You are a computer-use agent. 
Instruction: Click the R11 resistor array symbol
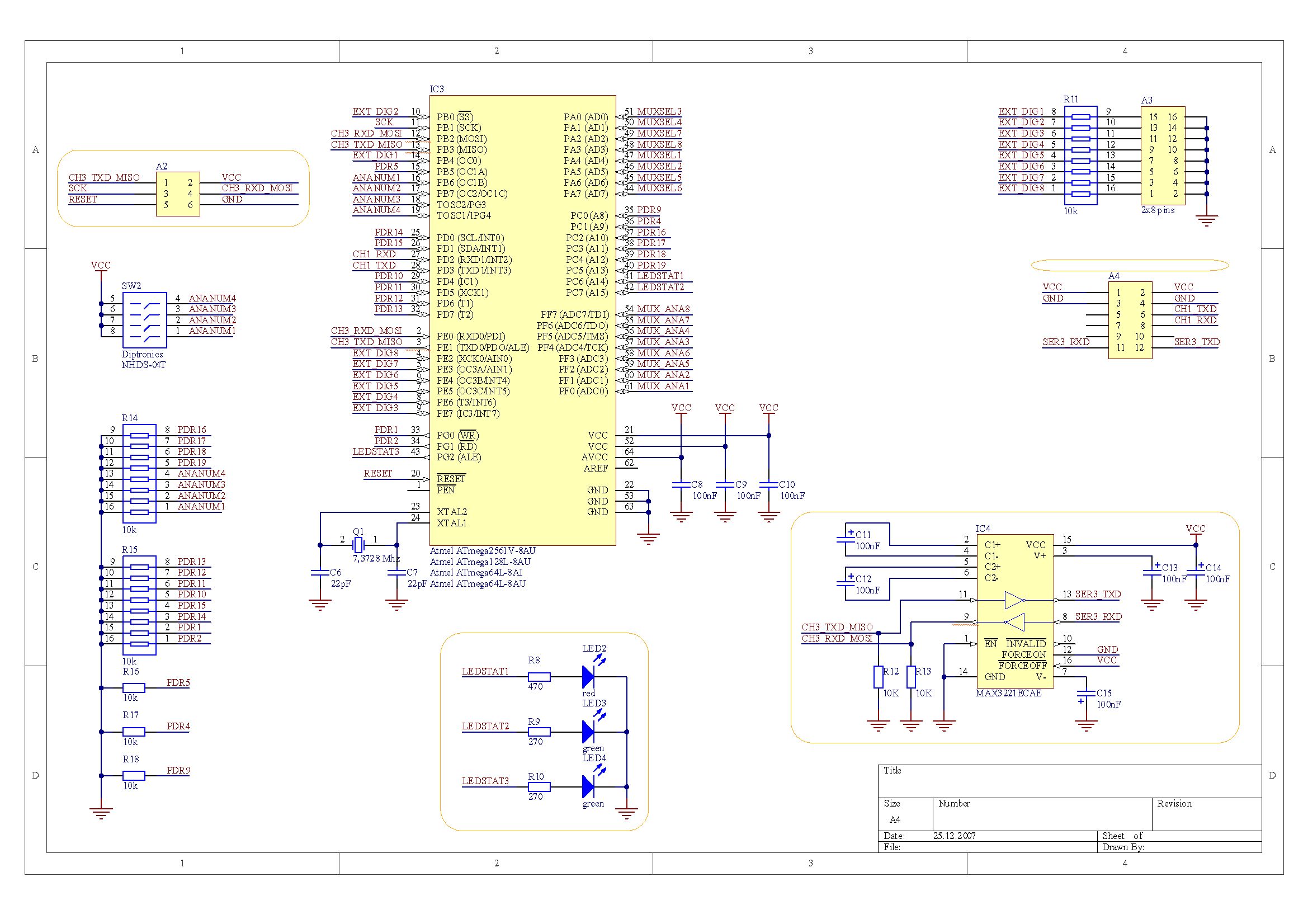[1081, 155]
